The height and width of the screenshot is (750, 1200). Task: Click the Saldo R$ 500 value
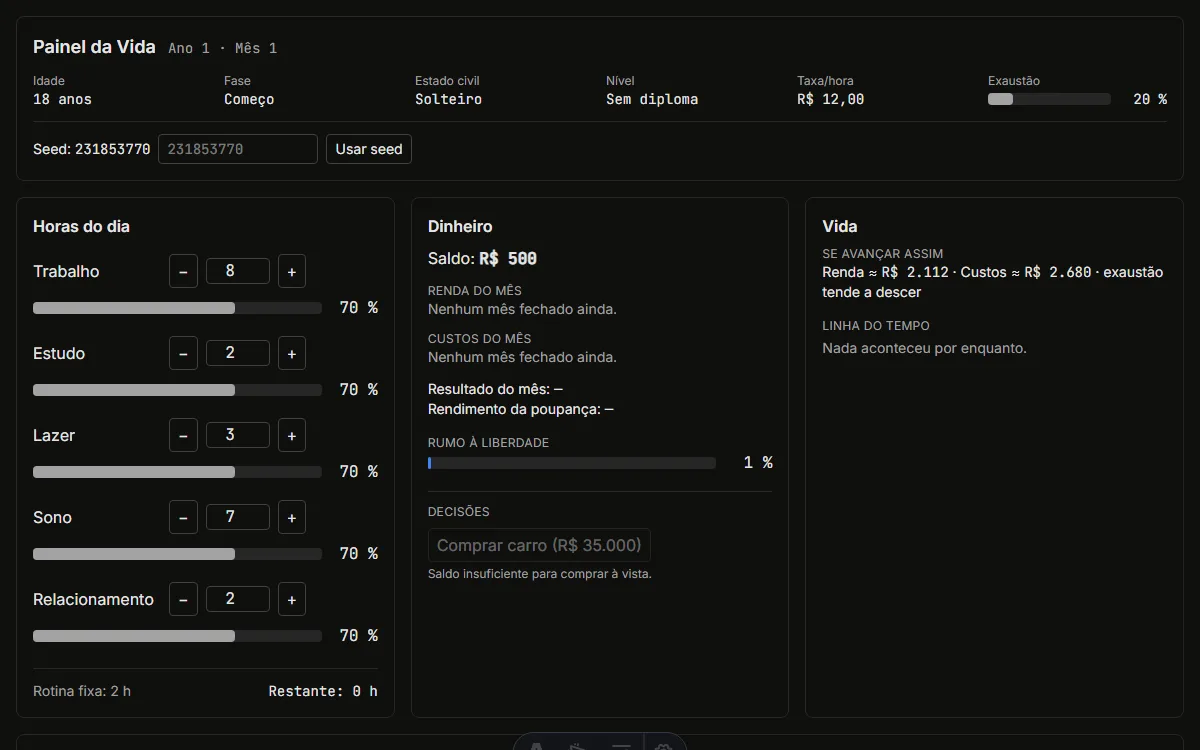click(x=508, y=258)
